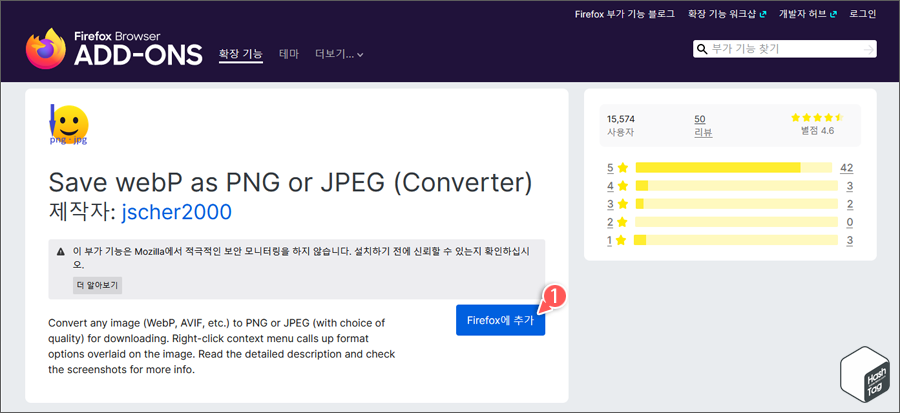Click the warning triangle icon

(61, 252)
